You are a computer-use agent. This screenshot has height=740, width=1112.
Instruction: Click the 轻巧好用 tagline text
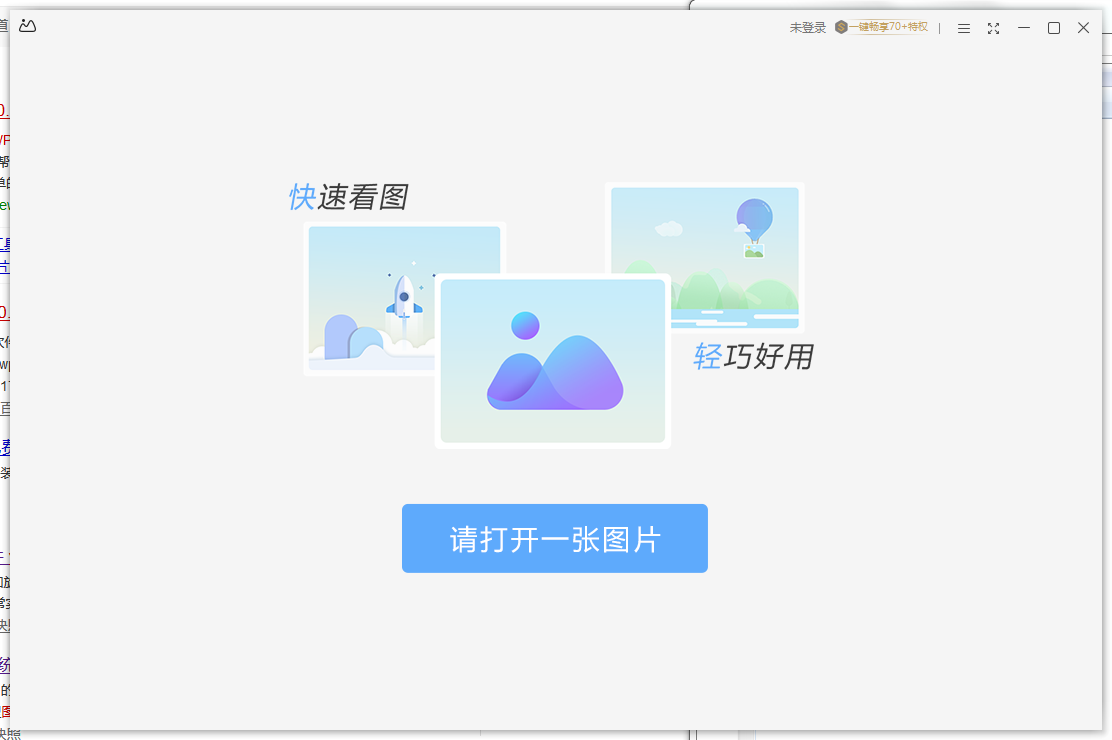[x=756, y=357]
